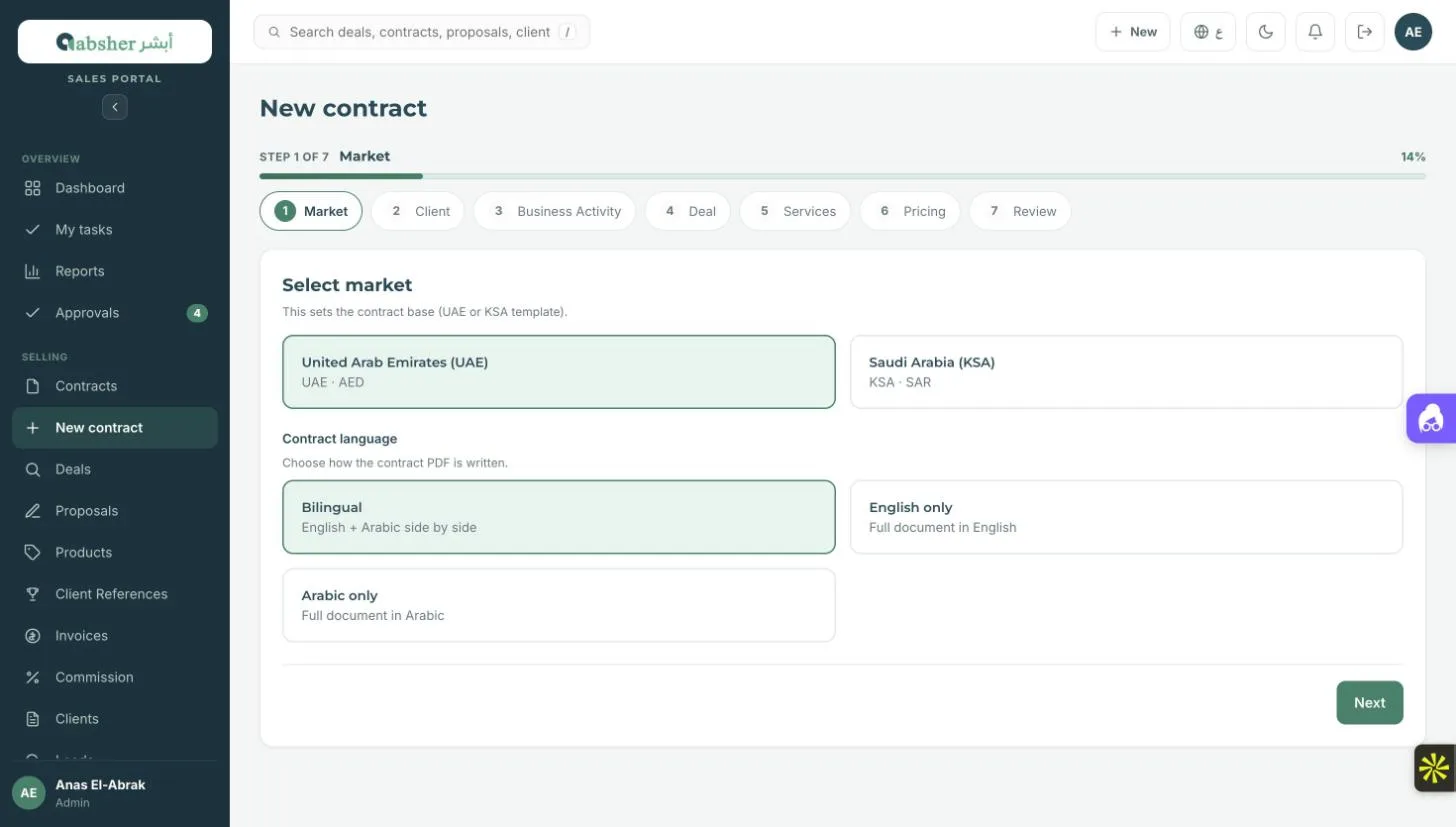Select Saudi Arabia (KSA) market

(1126, 372)
